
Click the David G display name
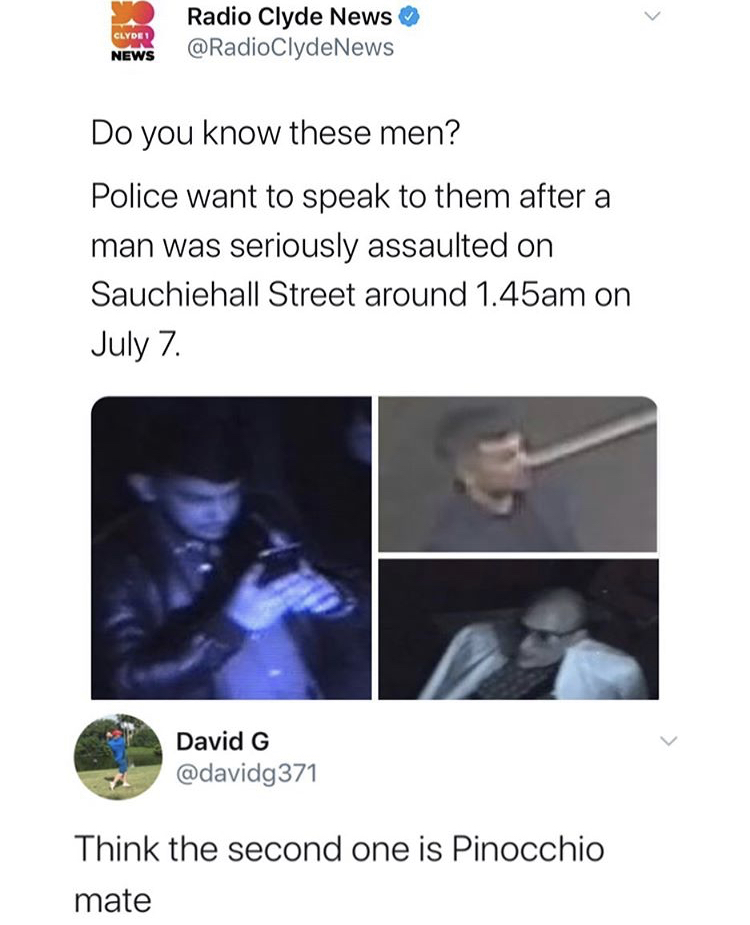point(223,741)
